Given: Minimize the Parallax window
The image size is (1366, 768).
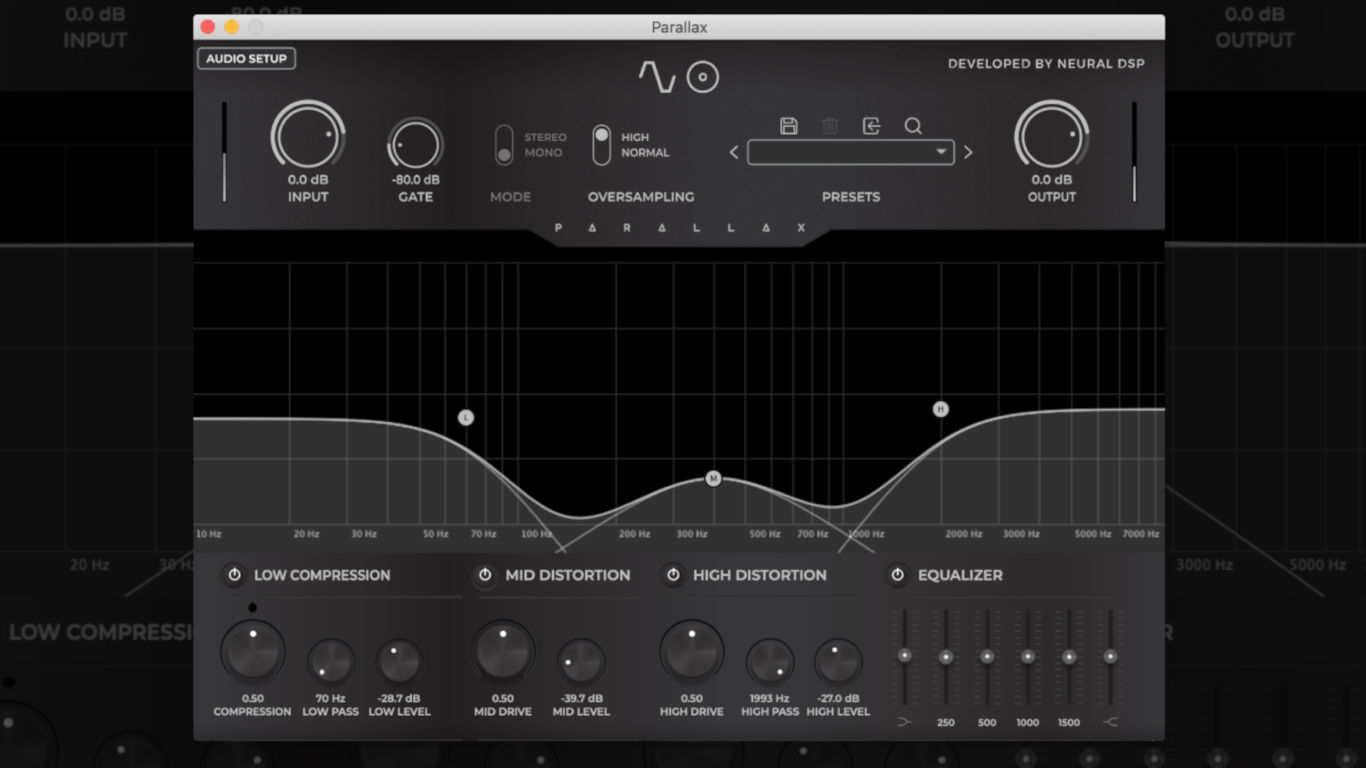Looking at the screenshot, I should [231, 27].
